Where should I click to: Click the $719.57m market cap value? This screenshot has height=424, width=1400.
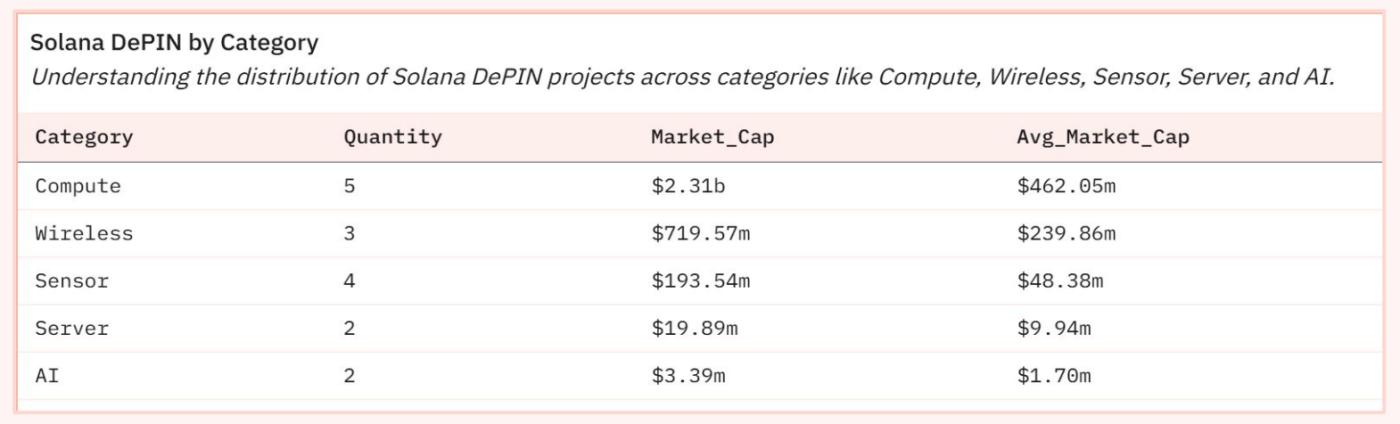[x=700, y=234]
